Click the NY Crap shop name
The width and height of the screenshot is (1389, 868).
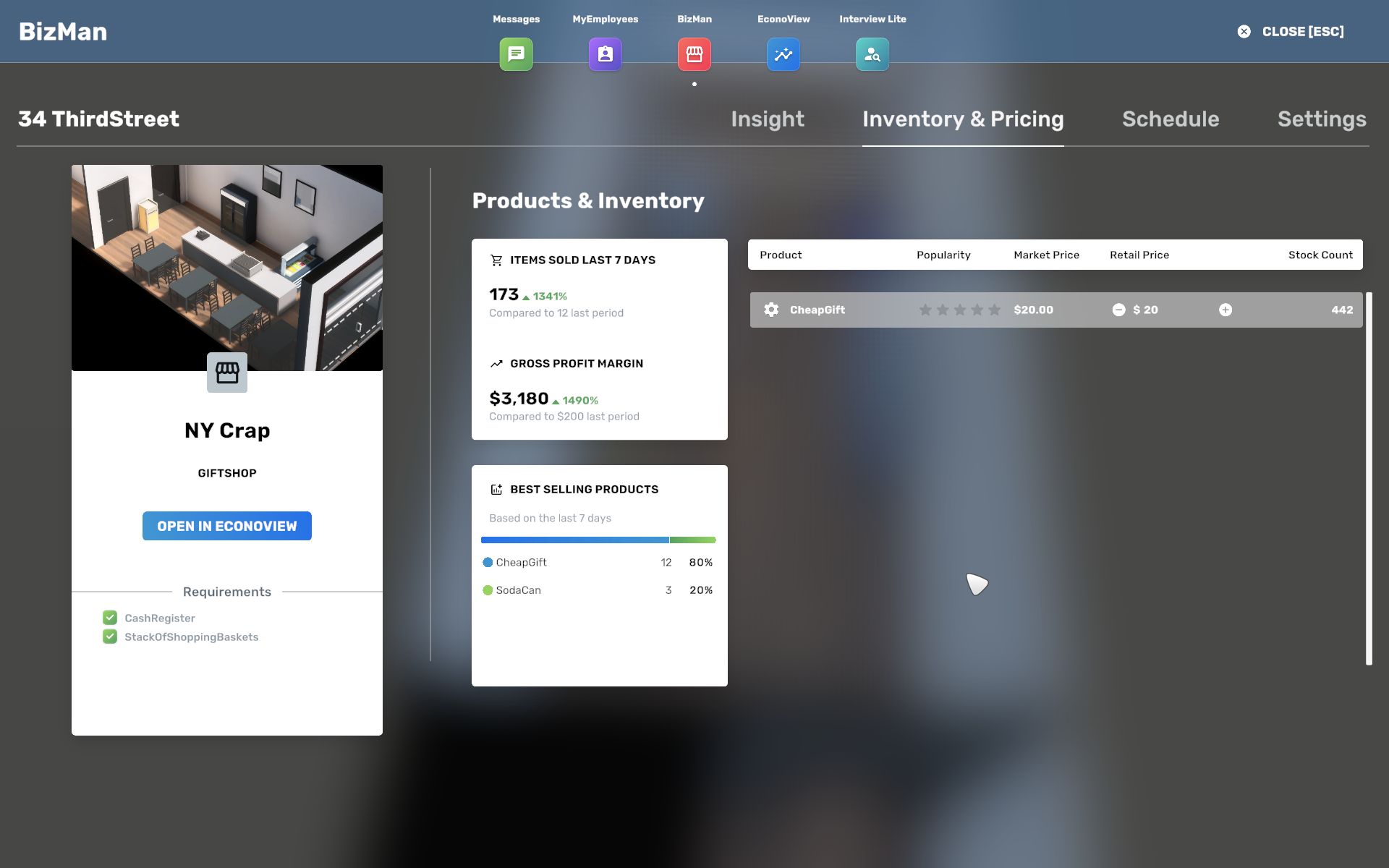click(x=227, y=430)
